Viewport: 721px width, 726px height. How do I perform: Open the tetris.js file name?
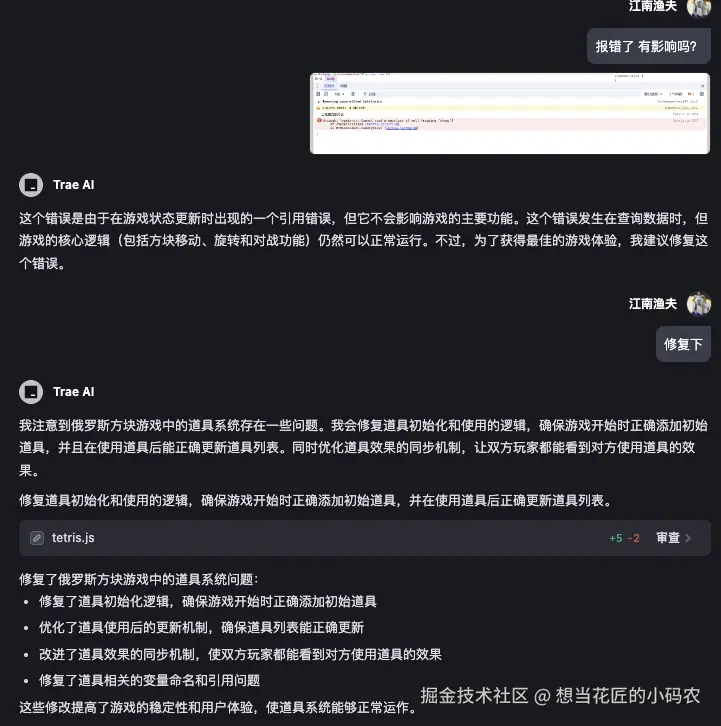tap(73, 538)
